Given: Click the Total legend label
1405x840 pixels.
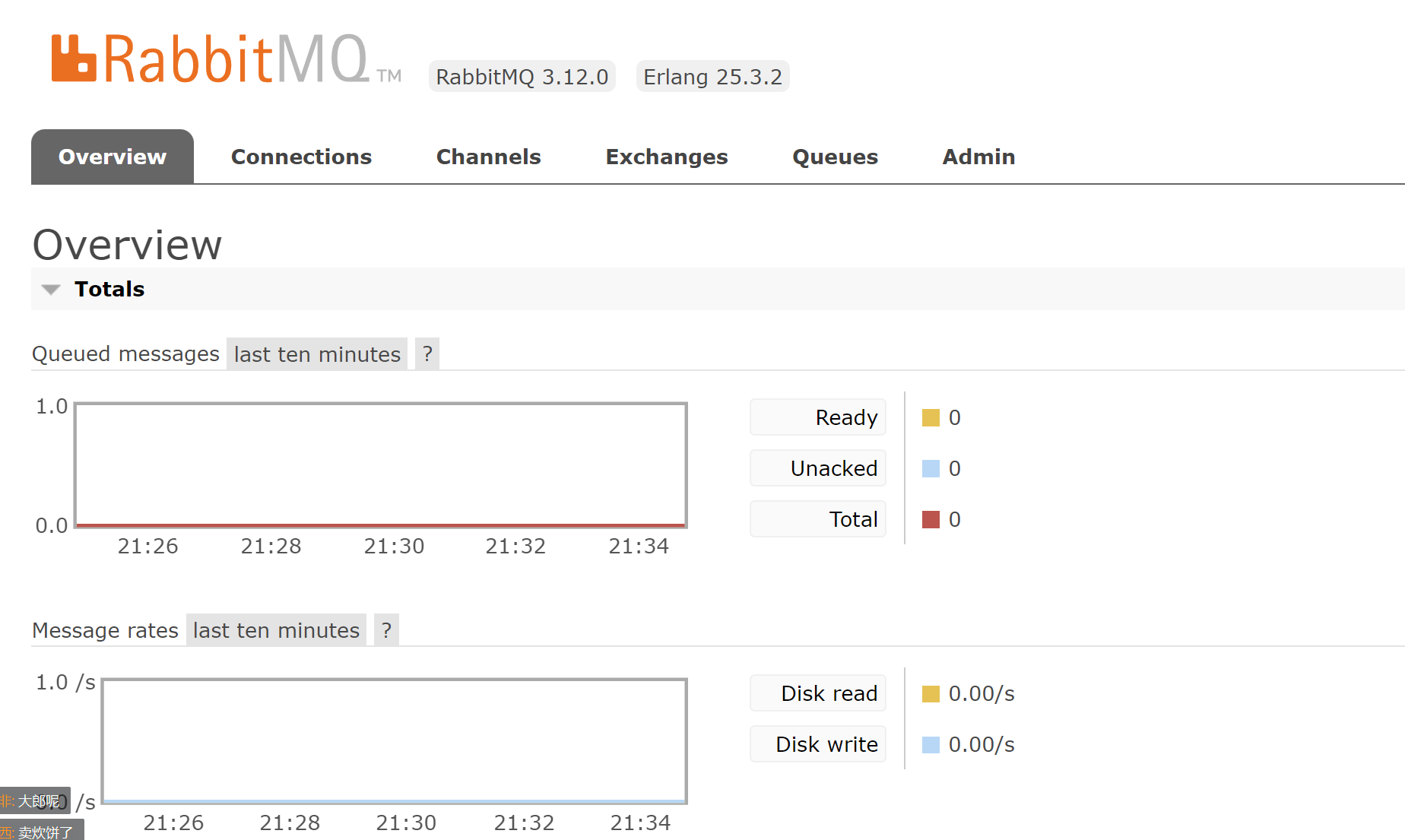Looking at the screenshot, I should coord(818,519).
